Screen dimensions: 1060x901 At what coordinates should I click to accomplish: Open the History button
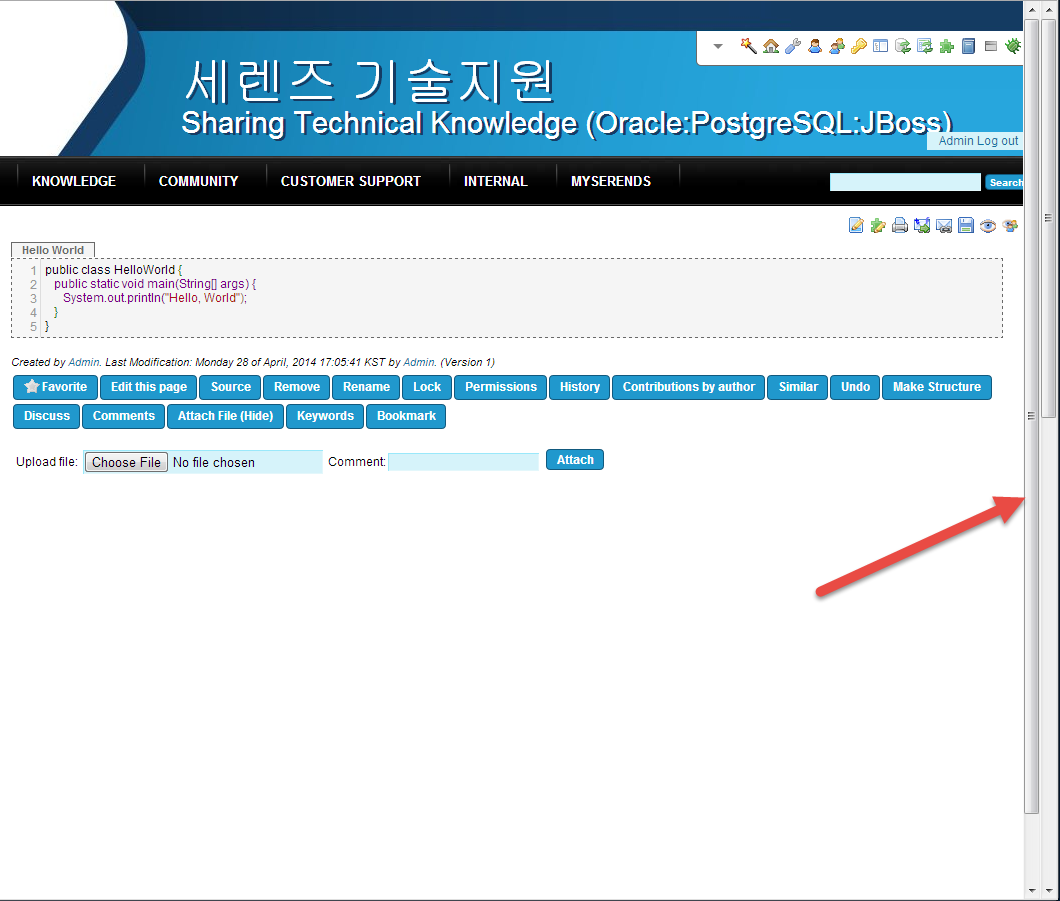point(580,387)
